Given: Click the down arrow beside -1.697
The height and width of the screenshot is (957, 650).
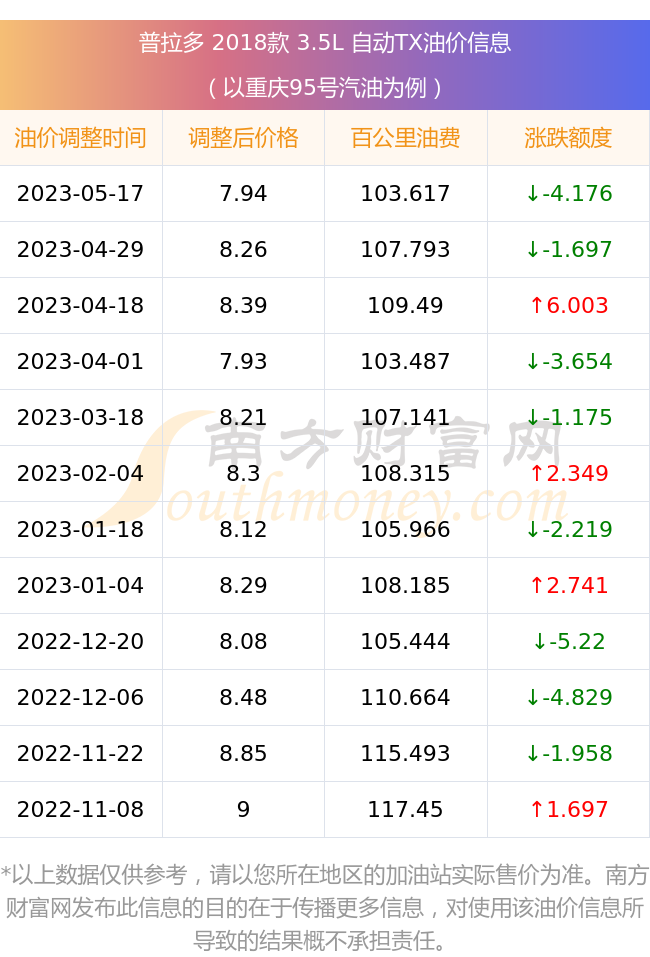Looking at the screenshot, I should 533,249.
